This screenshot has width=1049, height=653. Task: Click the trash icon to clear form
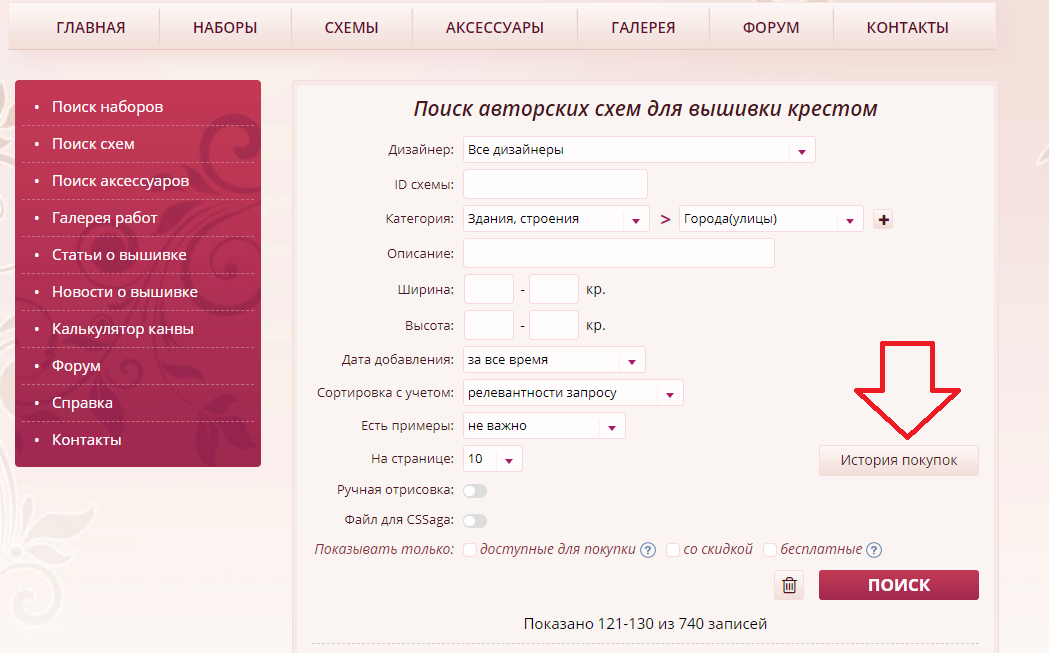789,586
